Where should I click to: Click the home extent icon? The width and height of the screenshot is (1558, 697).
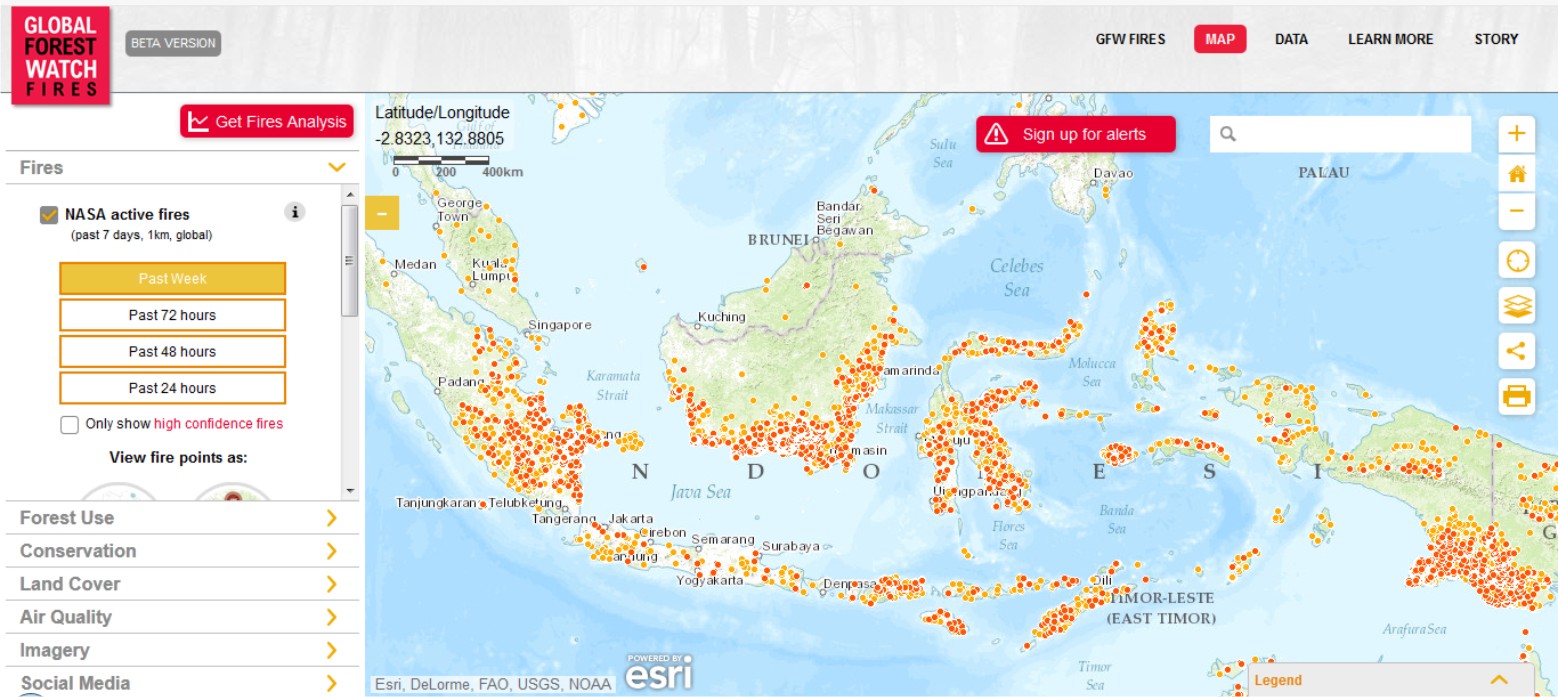(x=1516, y=173)
